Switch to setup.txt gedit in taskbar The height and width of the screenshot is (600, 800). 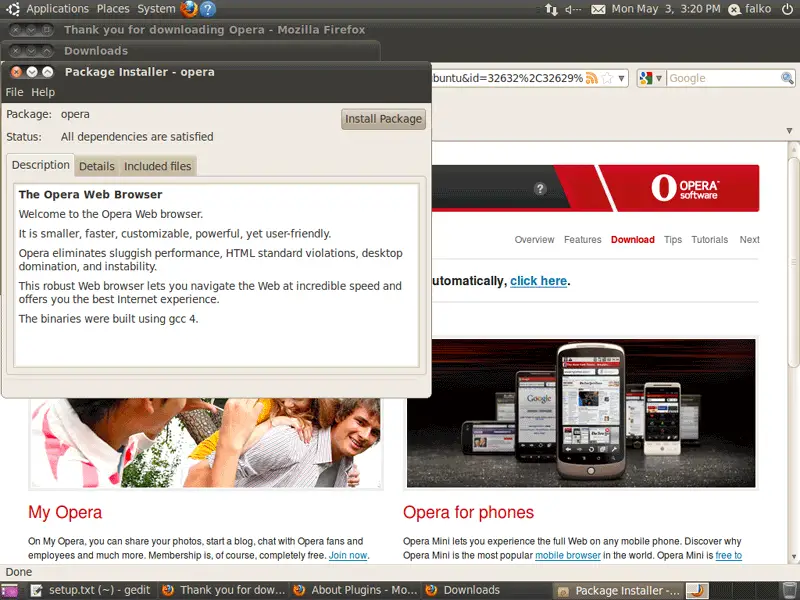click(92, 591)
